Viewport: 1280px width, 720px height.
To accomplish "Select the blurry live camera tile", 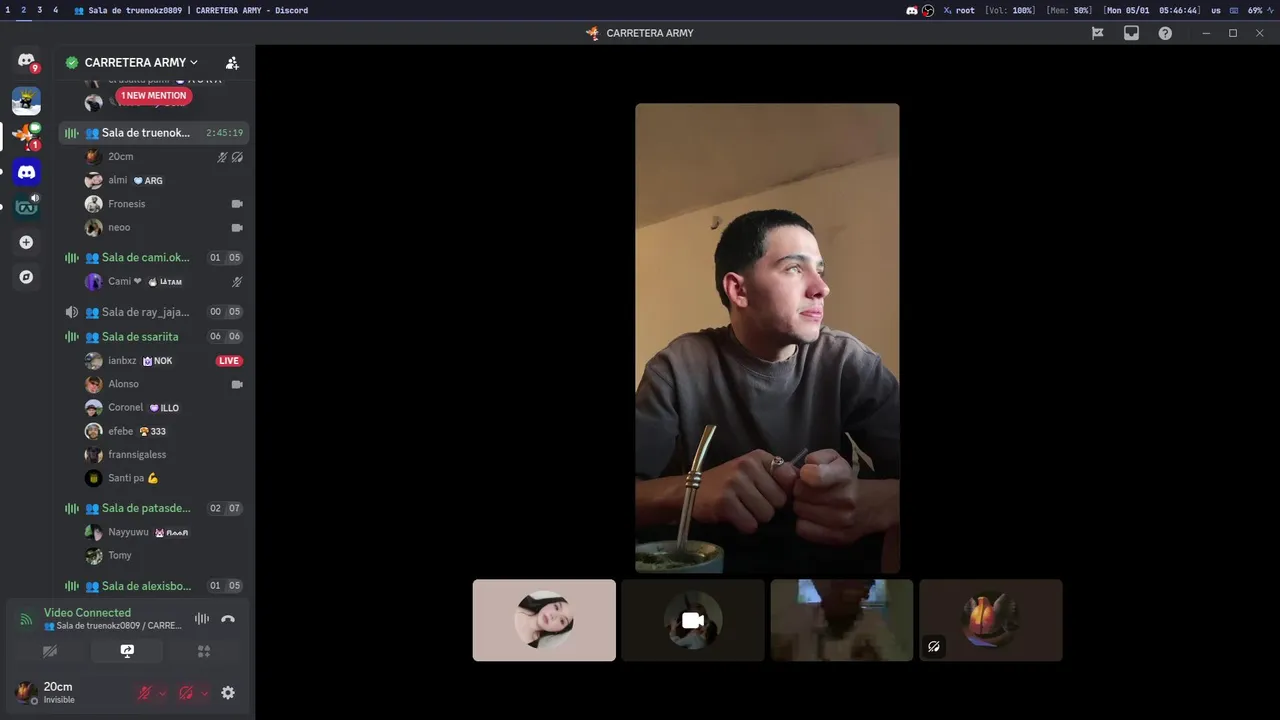I will (x=842, y=620).
